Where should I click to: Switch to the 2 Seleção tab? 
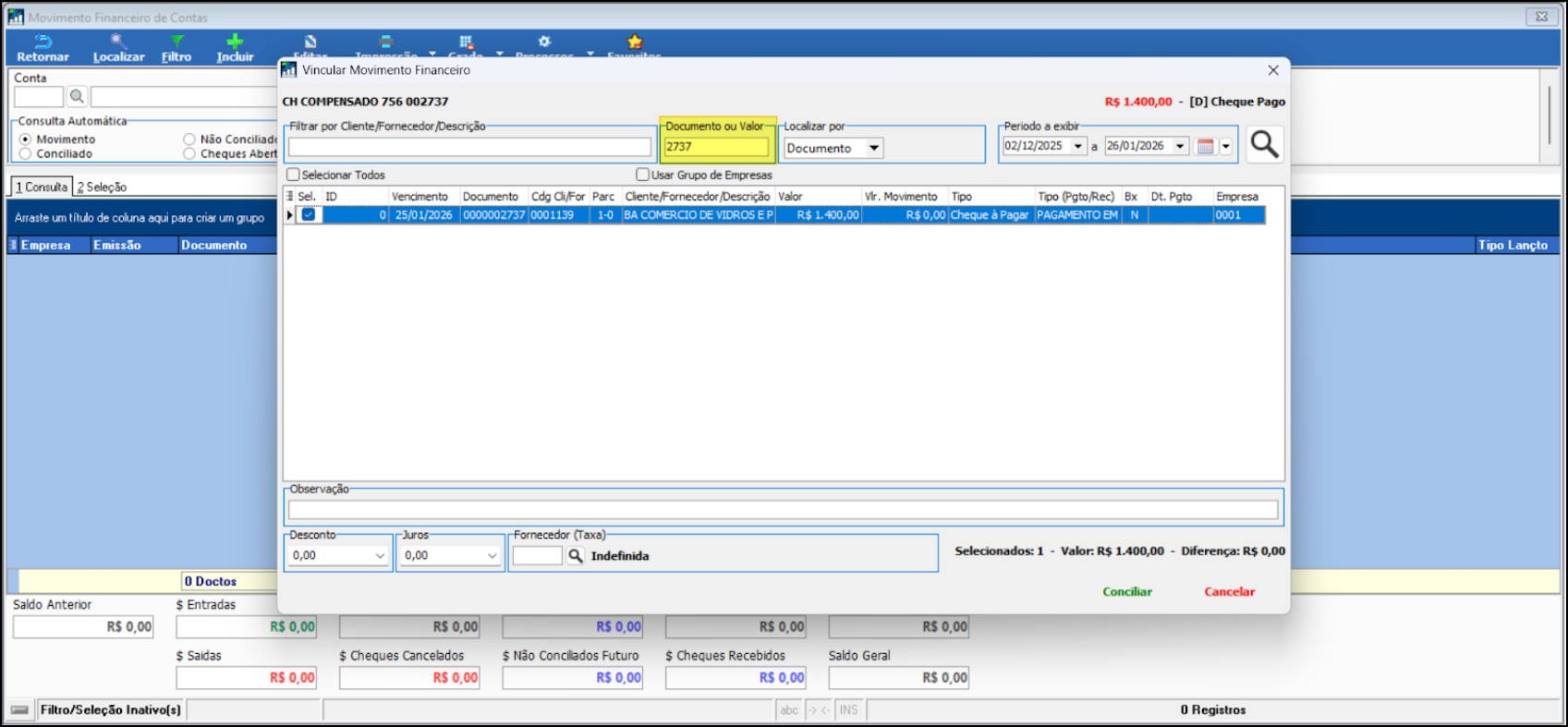click(x=102, y=187)
